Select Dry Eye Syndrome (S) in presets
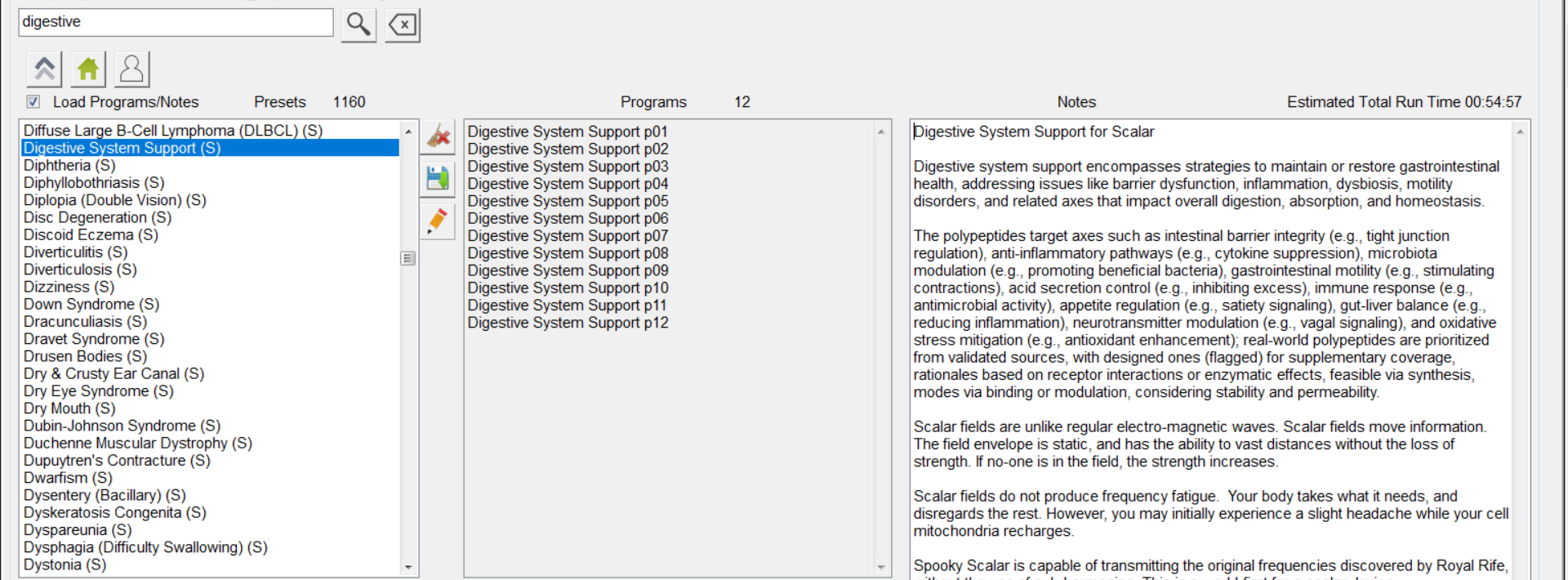The image size is (1568, 580). pos(98,391)
